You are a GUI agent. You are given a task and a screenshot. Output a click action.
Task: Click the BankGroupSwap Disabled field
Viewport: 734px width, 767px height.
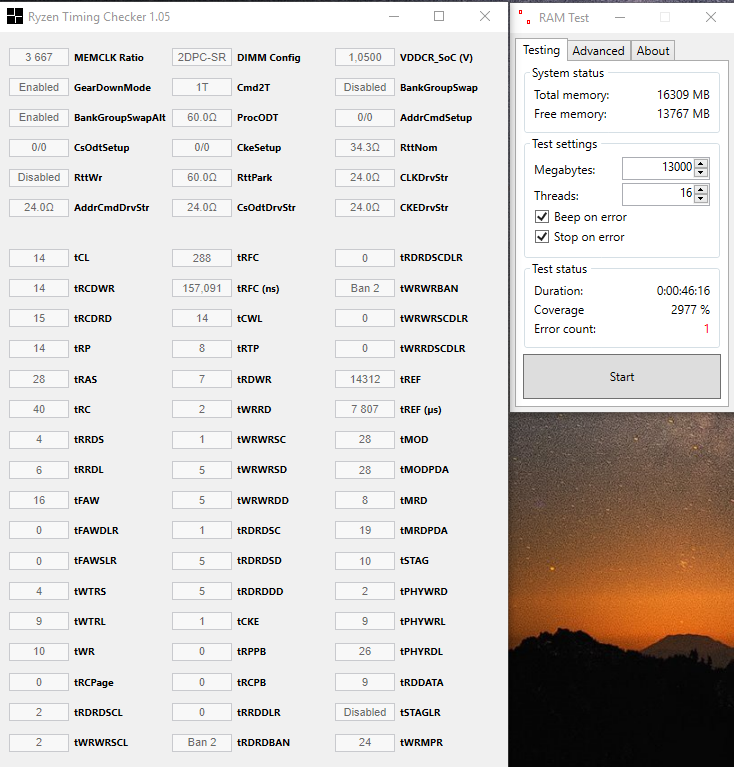[x=365, y=87]
